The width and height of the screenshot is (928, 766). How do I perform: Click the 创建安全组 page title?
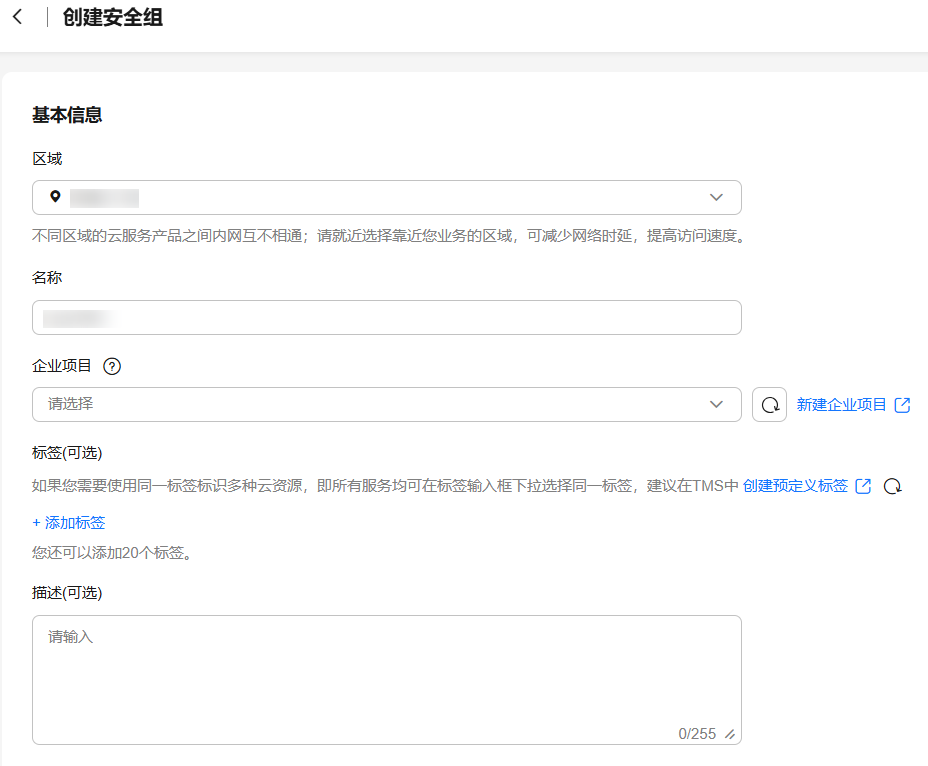pos(112,17)
